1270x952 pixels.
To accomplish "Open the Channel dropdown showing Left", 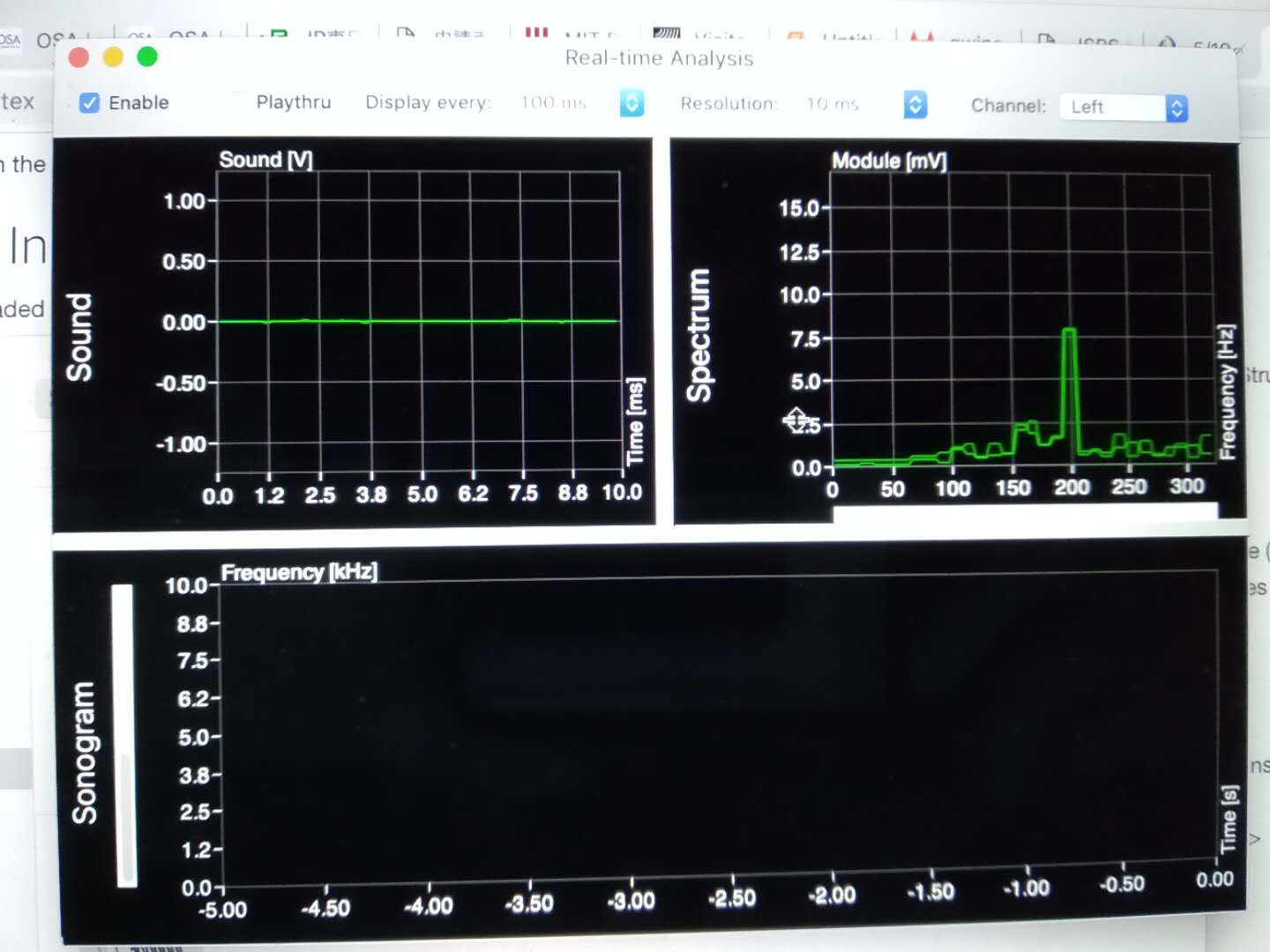I will point(1124,108).
